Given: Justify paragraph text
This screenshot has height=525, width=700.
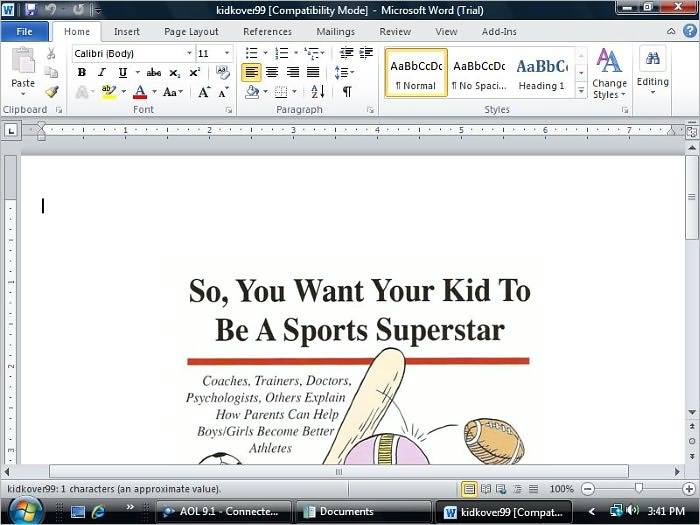Looking at the screenshot, I should (313, 72).
